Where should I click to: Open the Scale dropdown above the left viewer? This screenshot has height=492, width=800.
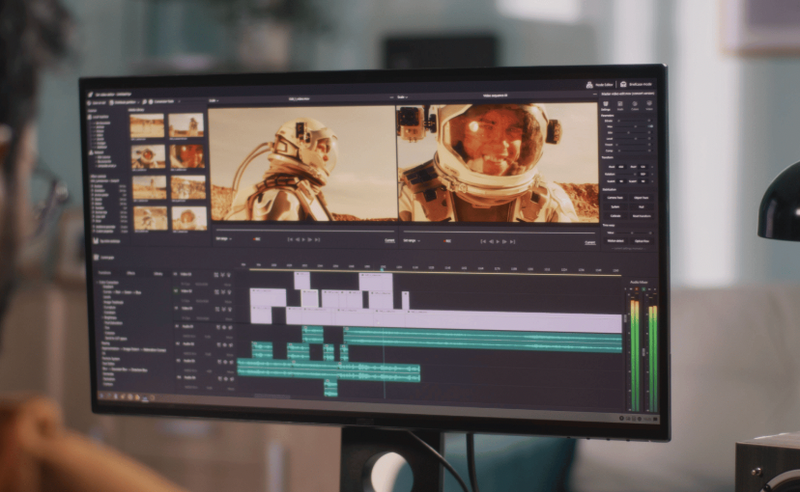[213, 100]
